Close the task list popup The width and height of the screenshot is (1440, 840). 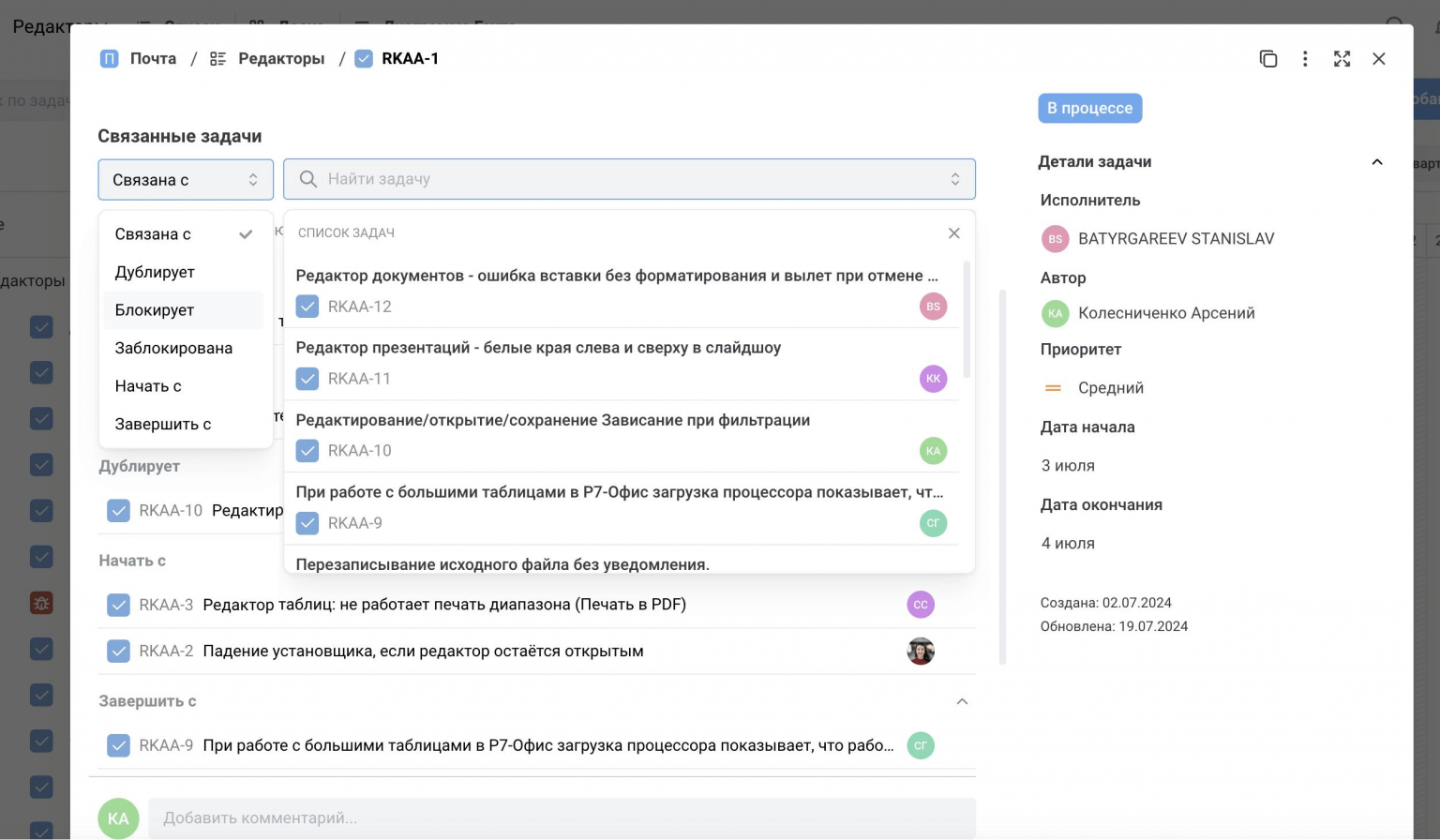(953, 233)
